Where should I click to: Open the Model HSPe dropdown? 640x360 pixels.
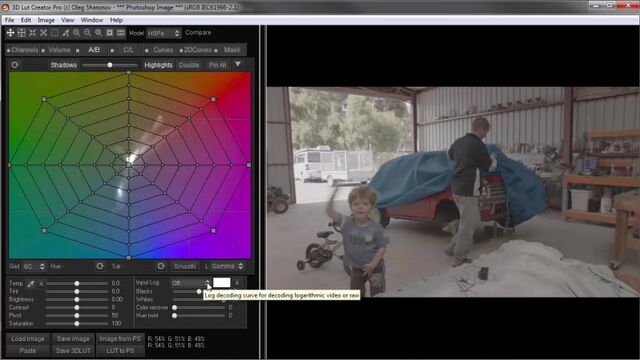[163, 33]
